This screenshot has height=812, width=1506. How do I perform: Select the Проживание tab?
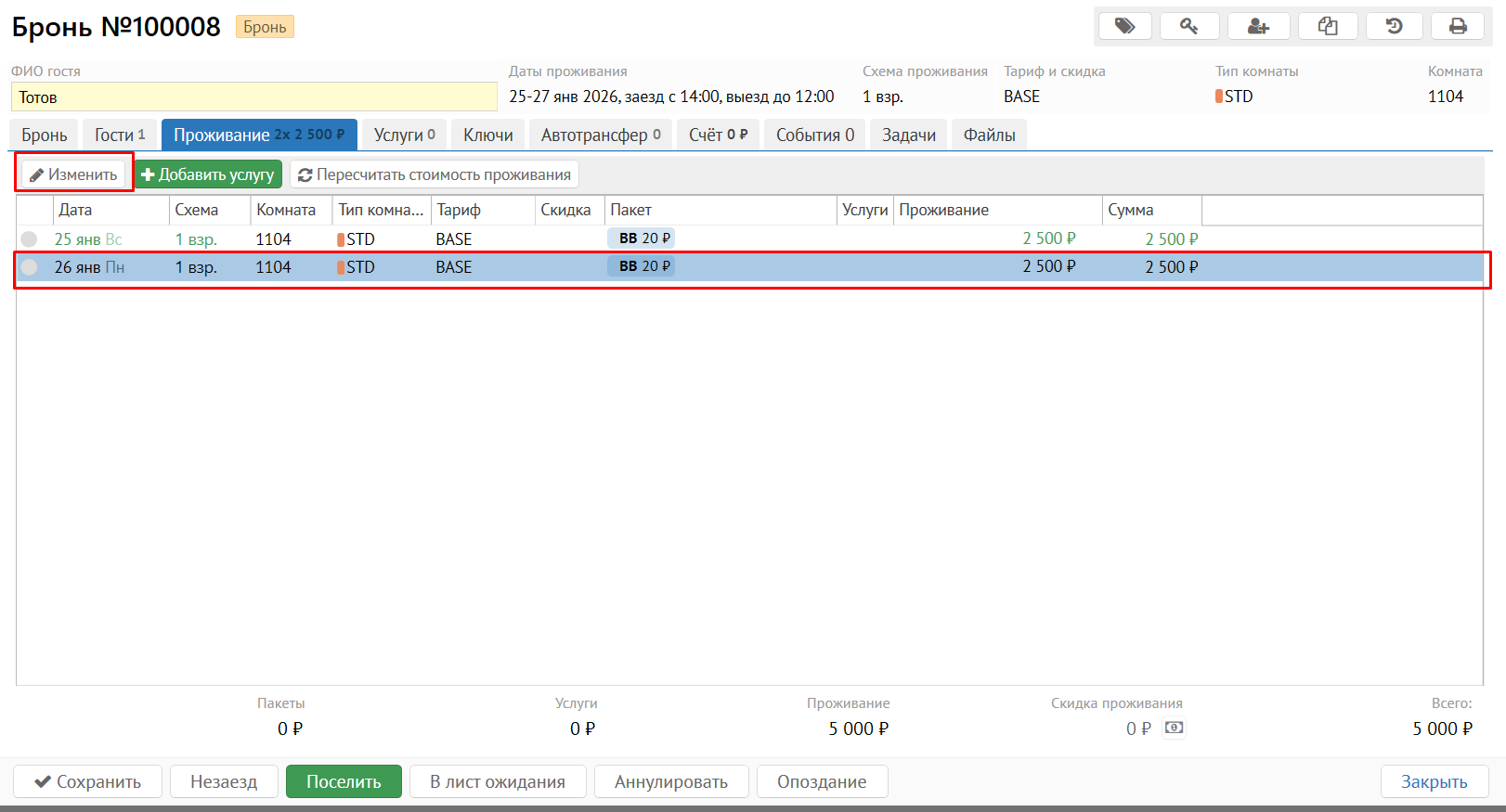[x=259, y=135]
